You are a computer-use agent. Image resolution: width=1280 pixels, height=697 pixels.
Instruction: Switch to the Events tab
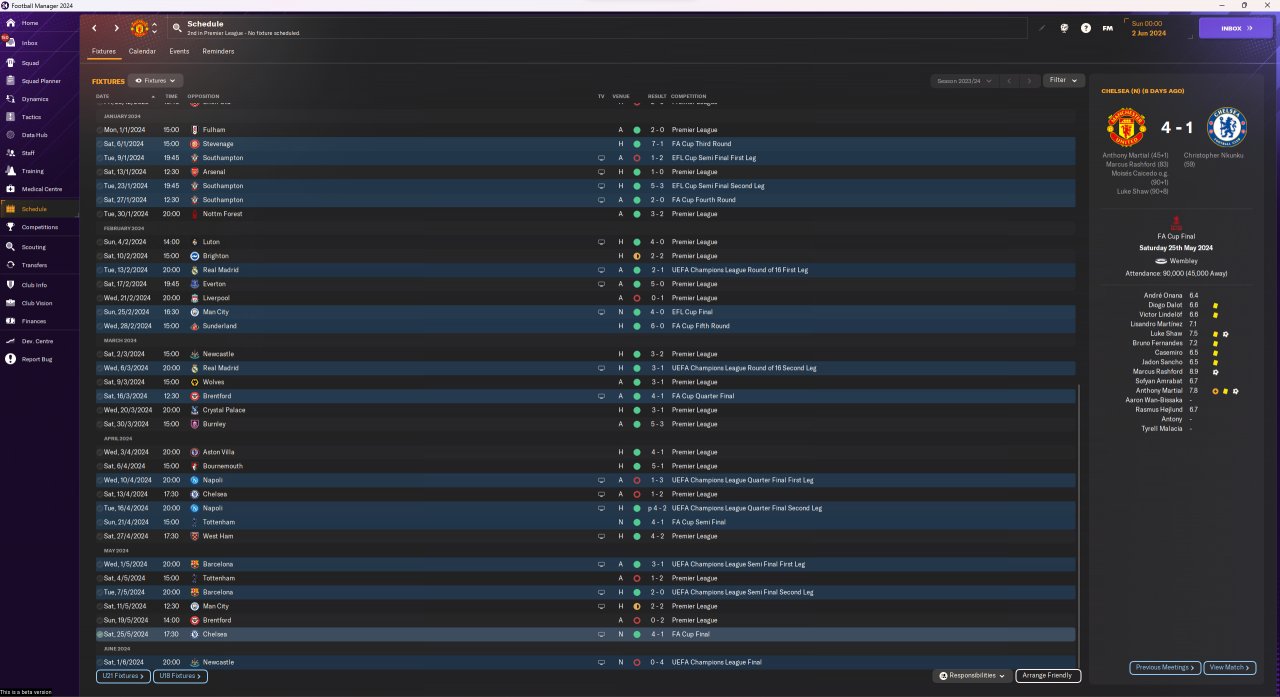pyautogui.click(x=179, y=51)
